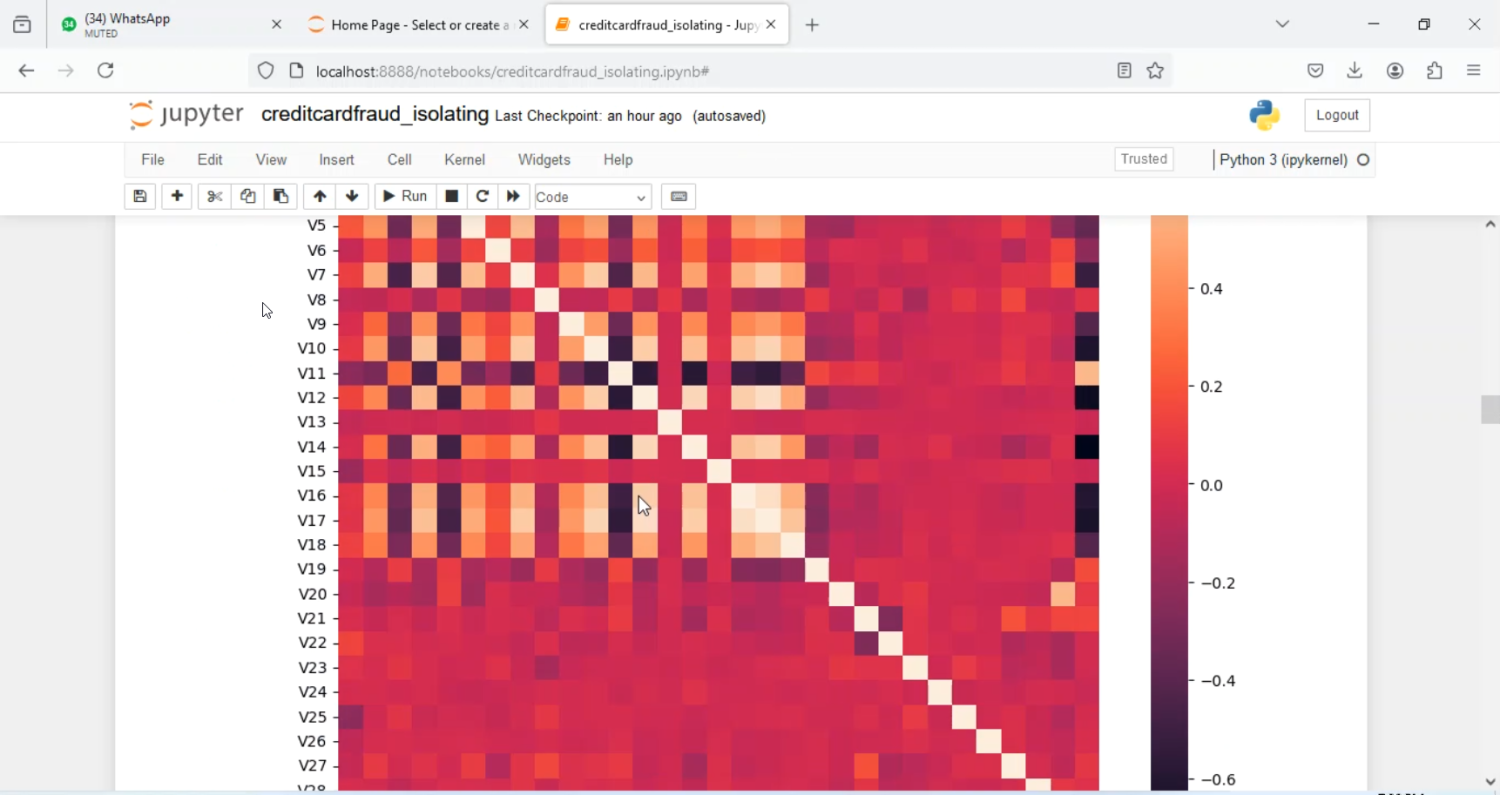This screenshot has height=795, width=1500.
Task: Interrupt the kernel with stop icon
Action: (451, 196)
